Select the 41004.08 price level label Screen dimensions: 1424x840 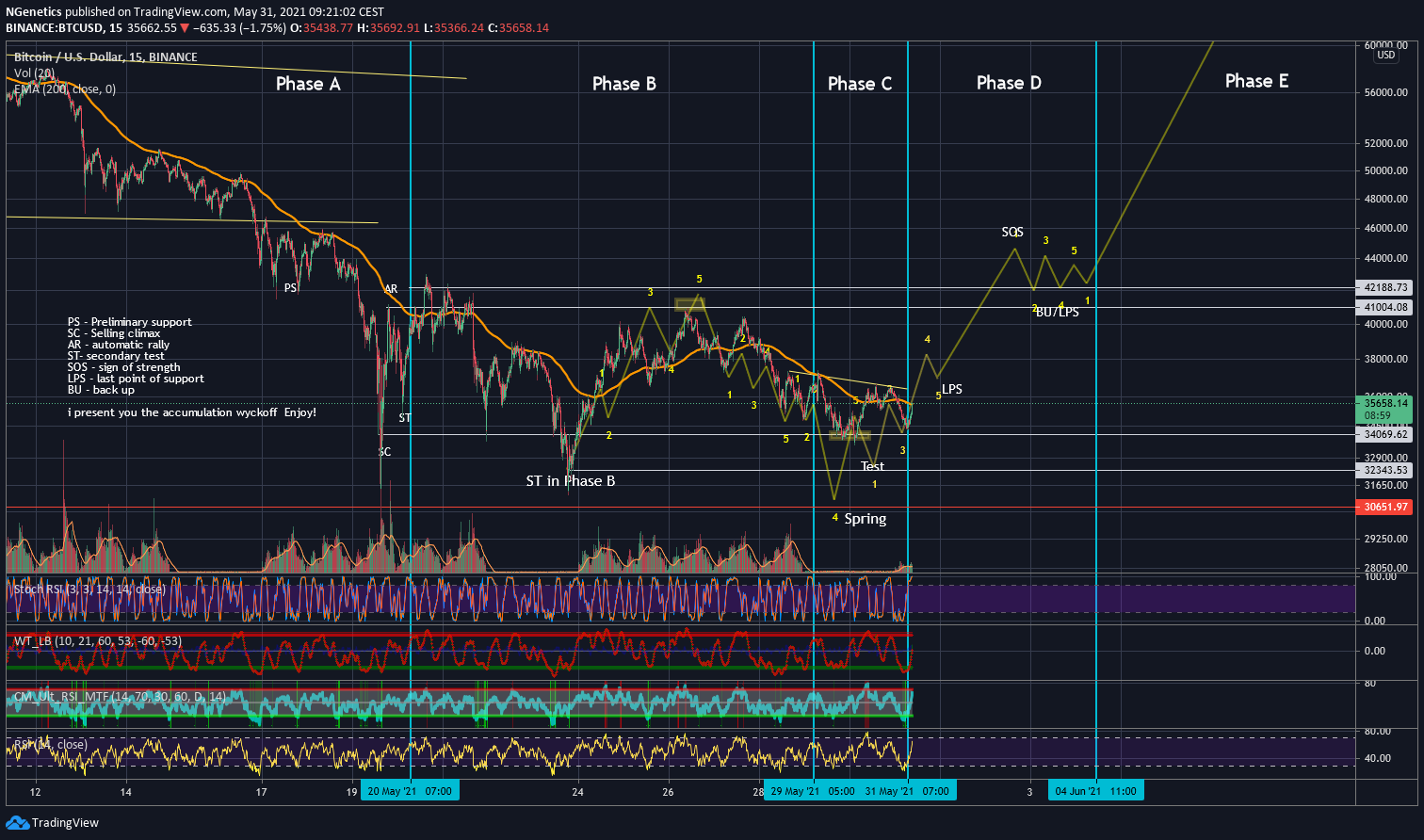coord(1385,307)
